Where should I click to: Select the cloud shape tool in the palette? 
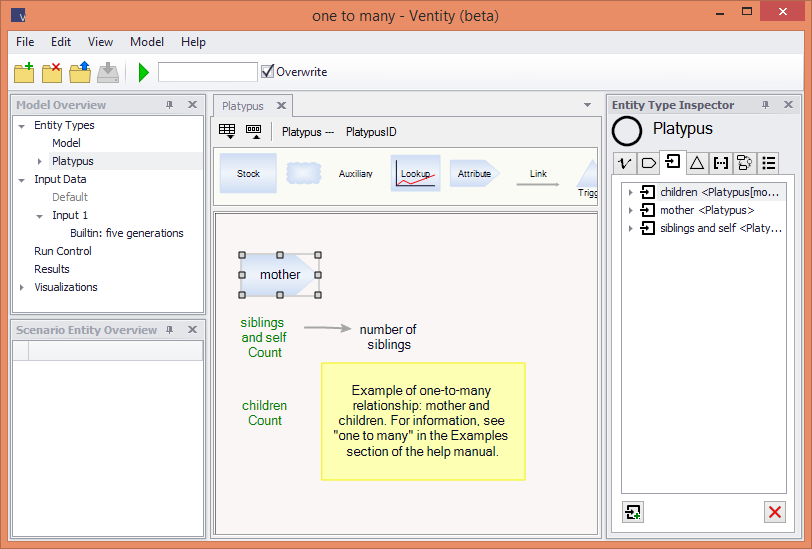[x=303, y=174]
